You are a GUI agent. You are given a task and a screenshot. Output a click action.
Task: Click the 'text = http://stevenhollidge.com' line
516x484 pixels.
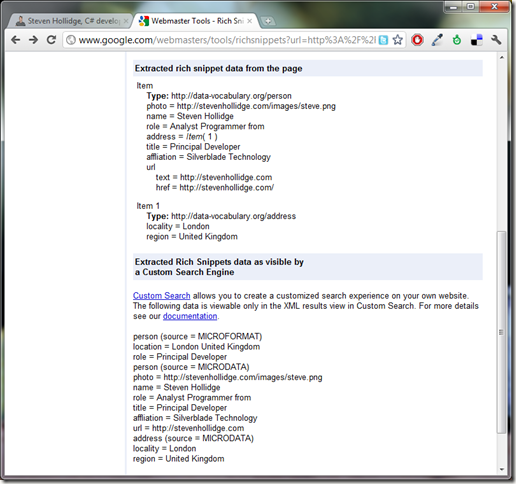click(x=214, y=177)
